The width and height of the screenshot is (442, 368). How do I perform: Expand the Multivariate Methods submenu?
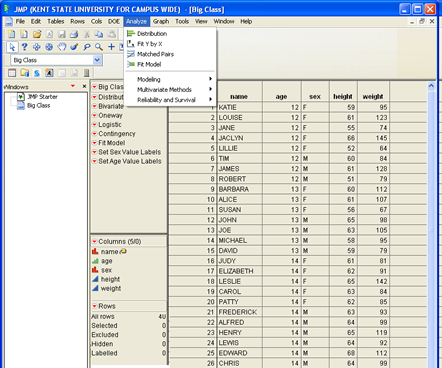[x=171, y=90]
